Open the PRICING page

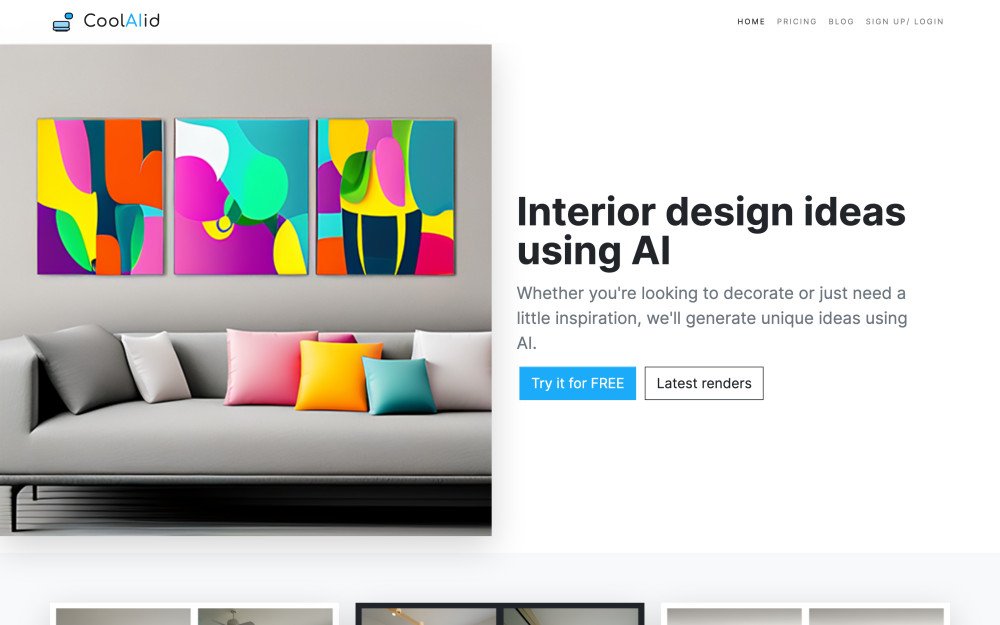coord(797,22)
